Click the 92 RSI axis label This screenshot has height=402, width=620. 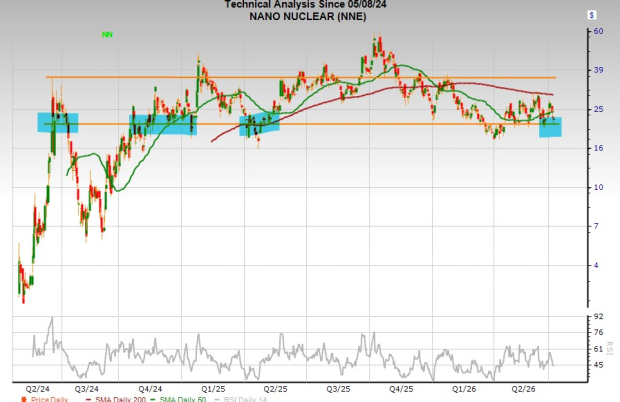pyautogui.click(x=598, y=316)
